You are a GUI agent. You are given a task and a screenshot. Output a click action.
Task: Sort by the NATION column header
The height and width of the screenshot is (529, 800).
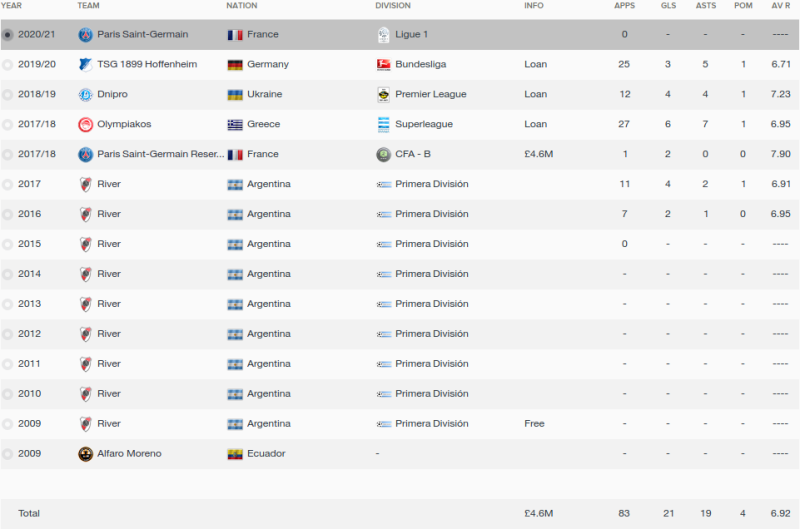[x=242, y=6]
